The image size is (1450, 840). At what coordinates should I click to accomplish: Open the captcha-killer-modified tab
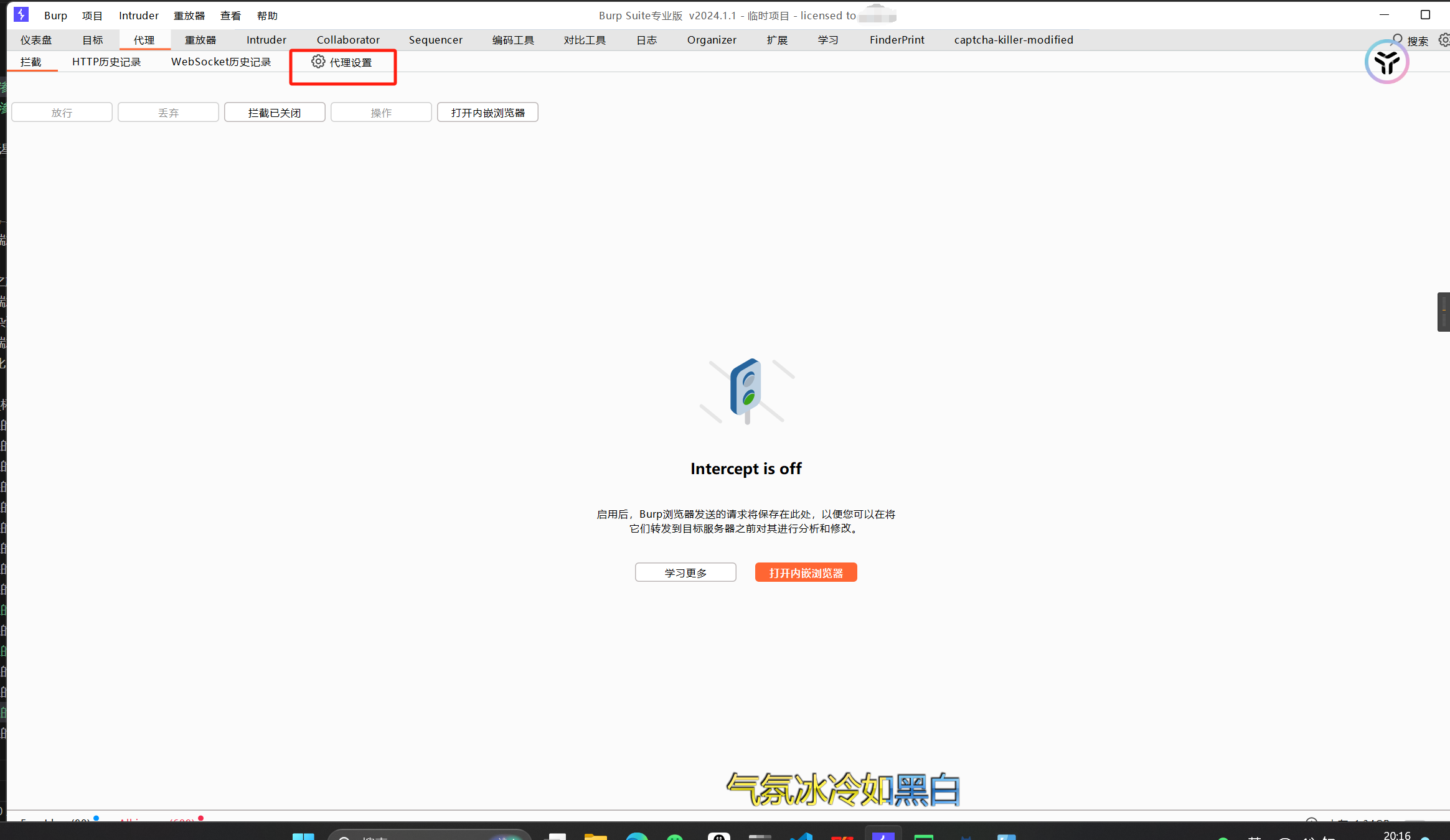tap(1014, 40)
